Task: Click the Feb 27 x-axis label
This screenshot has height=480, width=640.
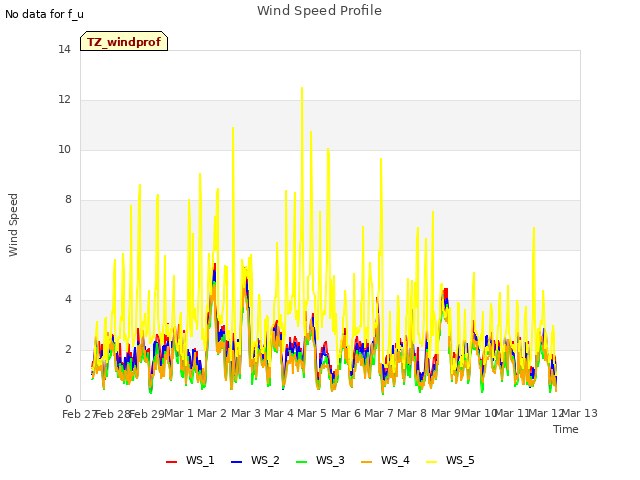Action: [x=79, y=414]
